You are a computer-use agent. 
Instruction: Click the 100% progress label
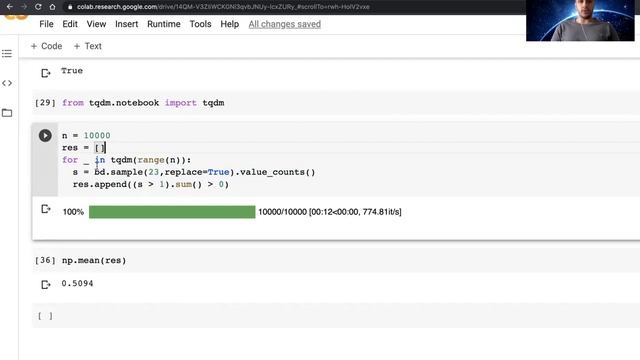[73, 212]
